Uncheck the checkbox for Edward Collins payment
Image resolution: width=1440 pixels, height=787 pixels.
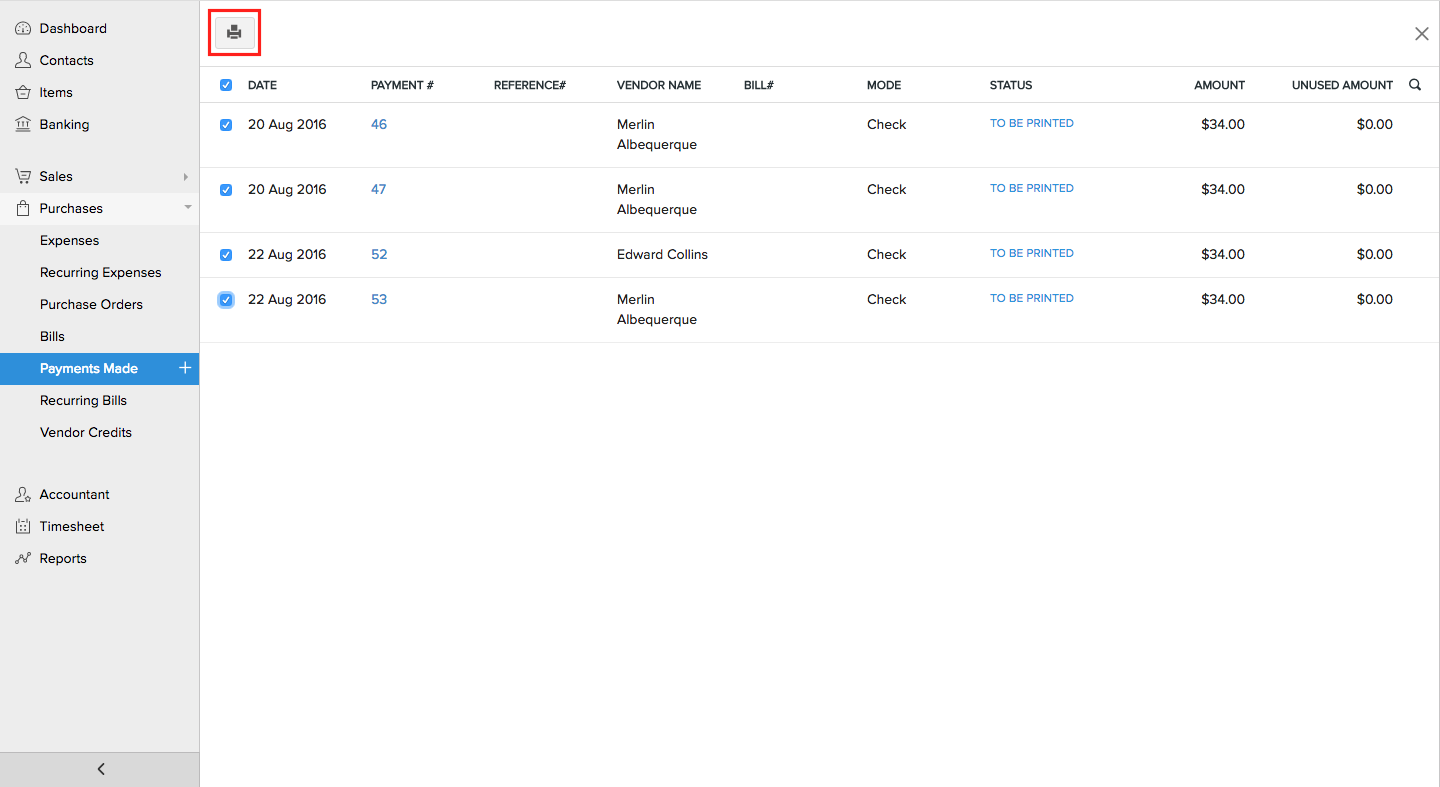(226, 255)
